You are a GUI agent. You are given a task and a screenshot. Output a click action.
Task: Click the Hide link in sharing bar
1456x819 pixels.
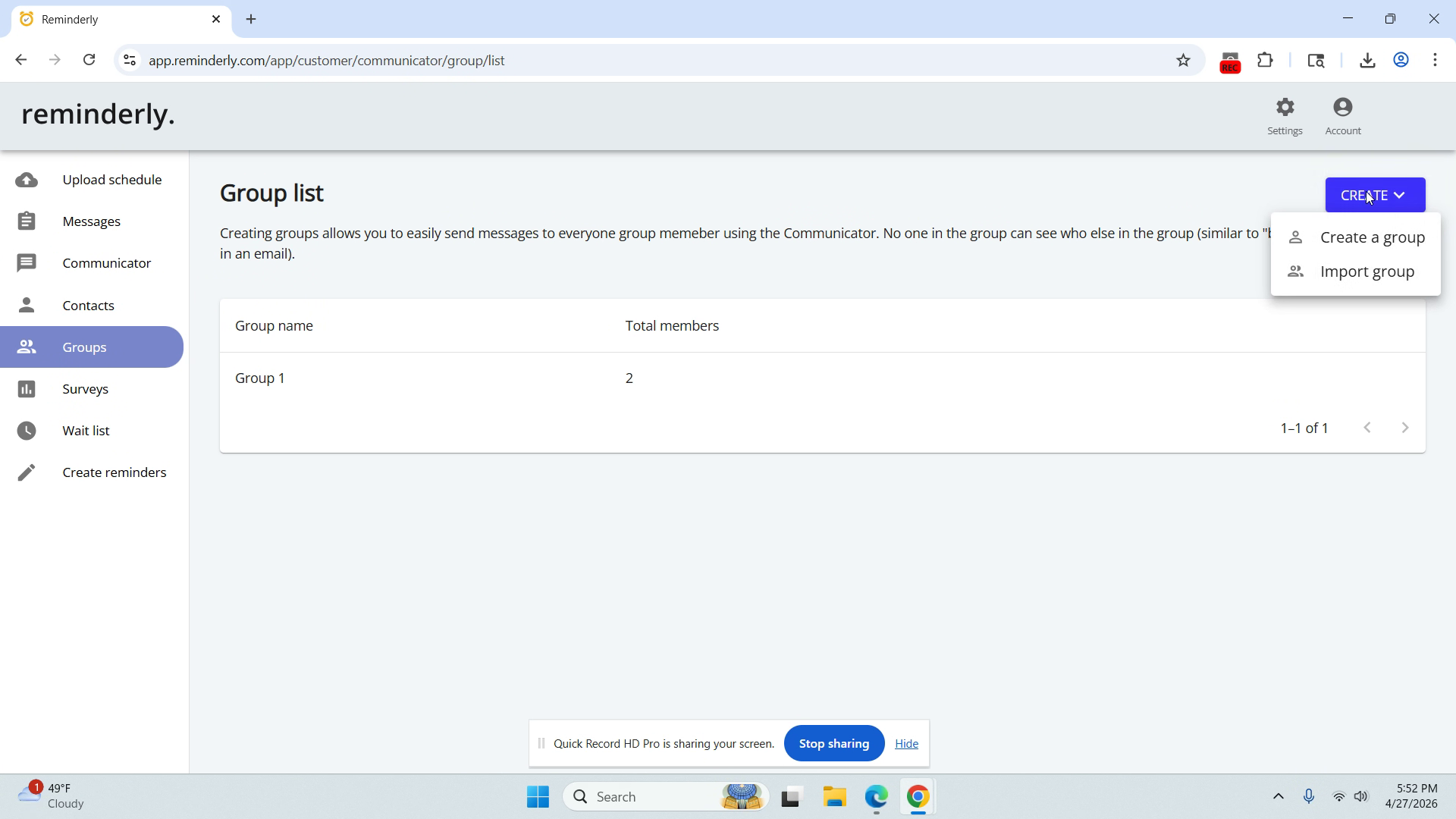(906, 744)
